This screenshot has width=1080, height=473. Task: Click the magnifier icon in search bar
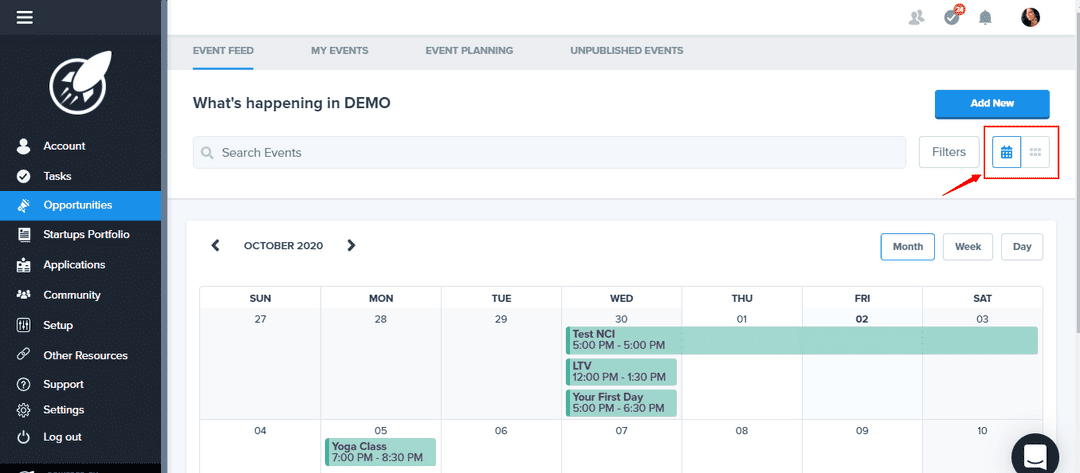pyautogui.click(x=207, y=153)
